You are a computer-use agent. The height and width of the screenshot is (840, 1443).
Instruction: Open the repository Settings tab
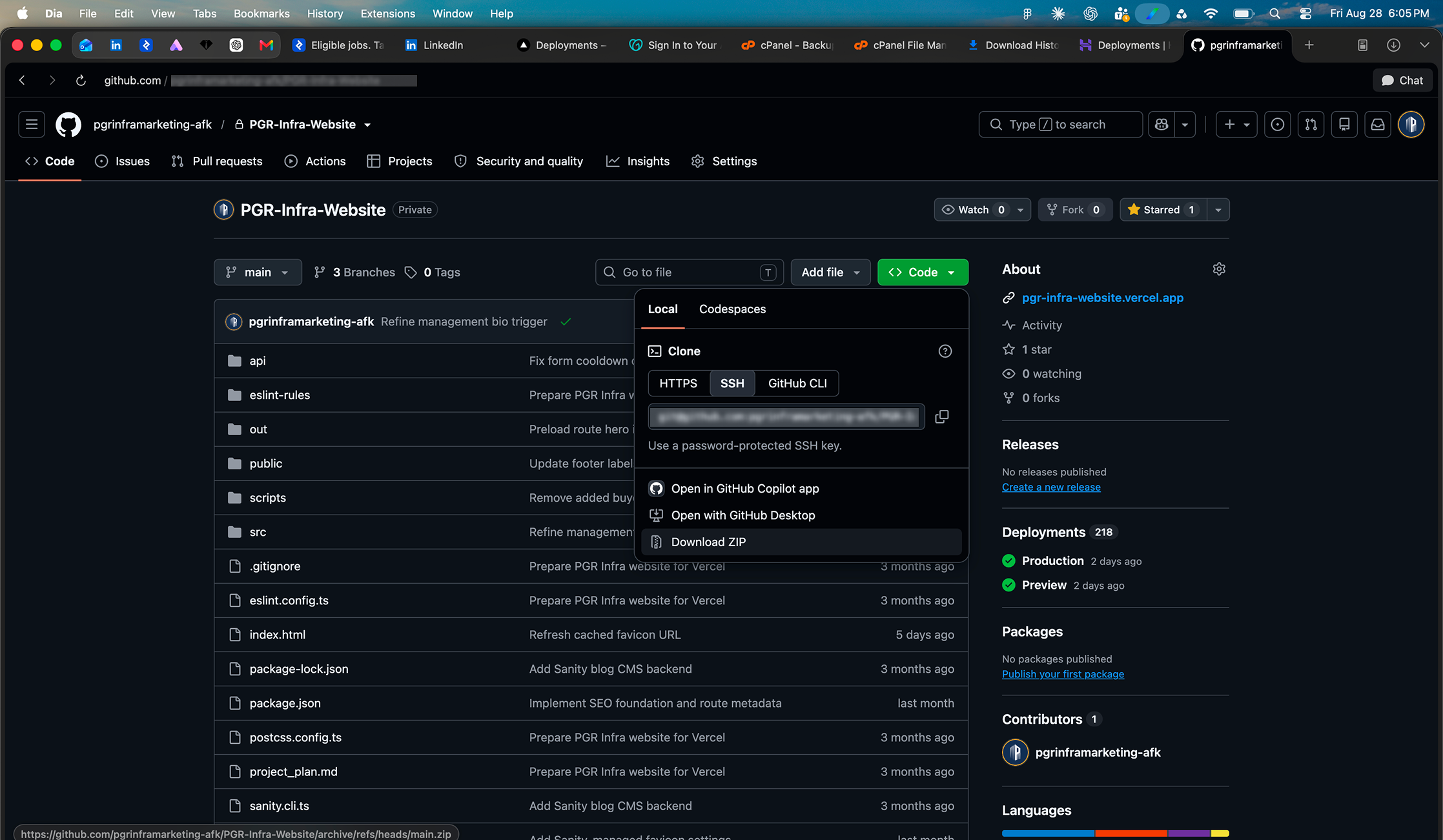724,161
